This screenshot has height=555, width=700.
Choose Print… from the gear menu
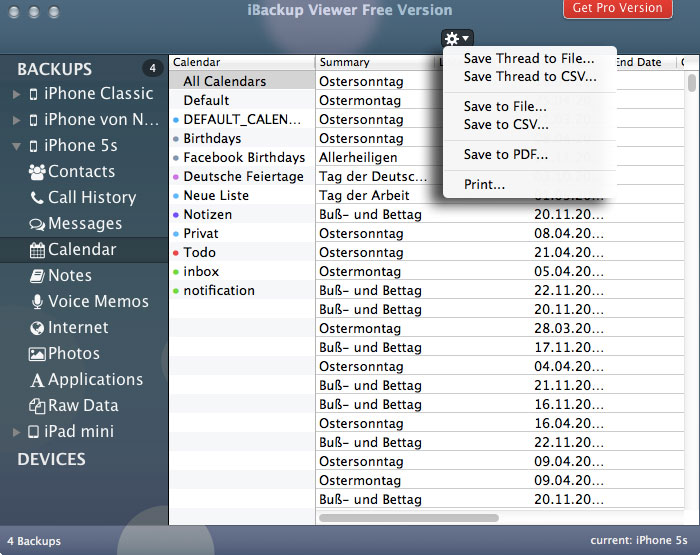(529, 184)
